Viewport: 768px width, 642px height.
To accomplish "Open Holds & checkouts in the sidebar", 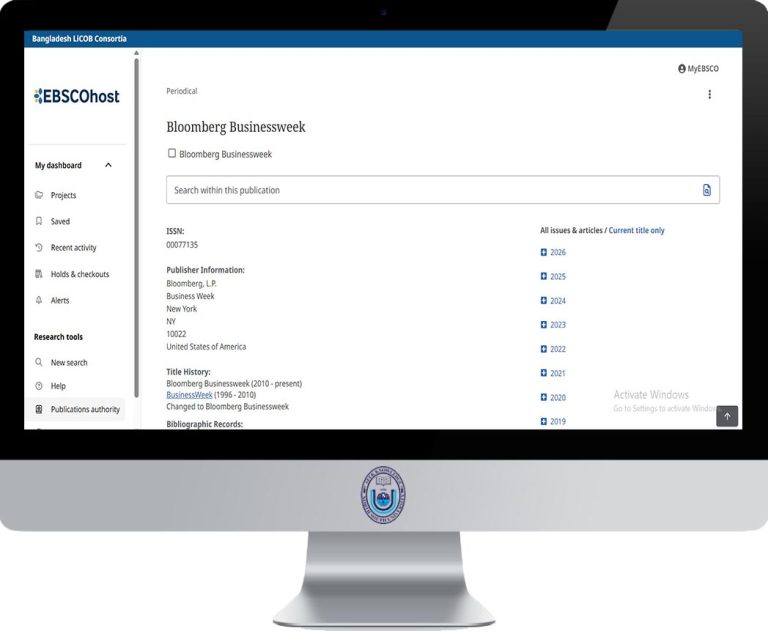I will [x=80, y=274].
